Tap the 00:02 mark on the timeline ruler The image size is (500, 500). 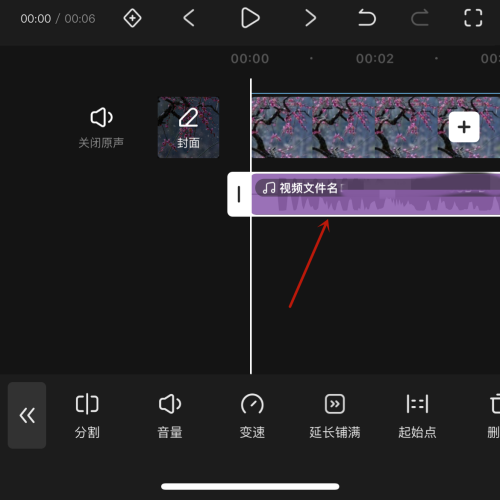pyautogui.click(x=375, y=59)
